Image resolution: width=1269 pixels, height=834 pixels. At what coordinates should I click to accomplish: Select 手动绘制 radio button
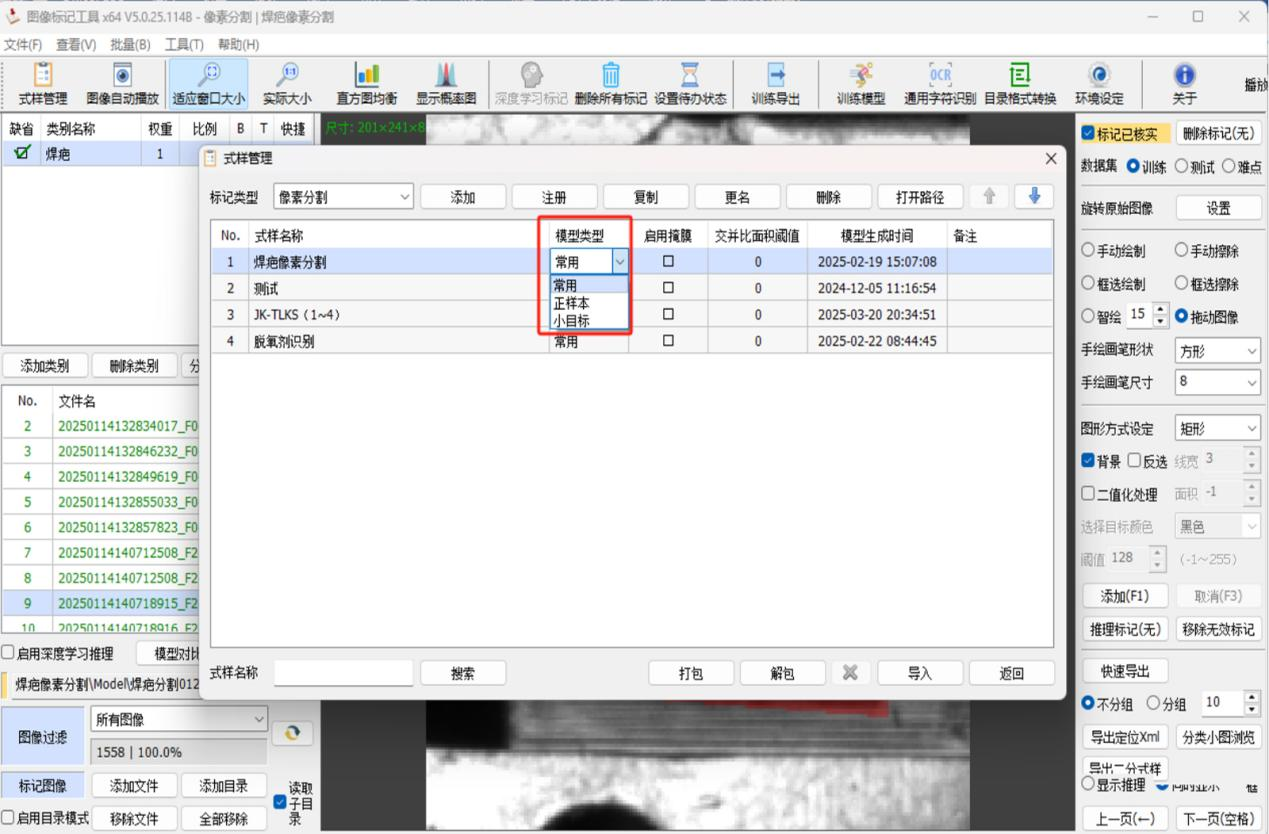point(1088,250)
